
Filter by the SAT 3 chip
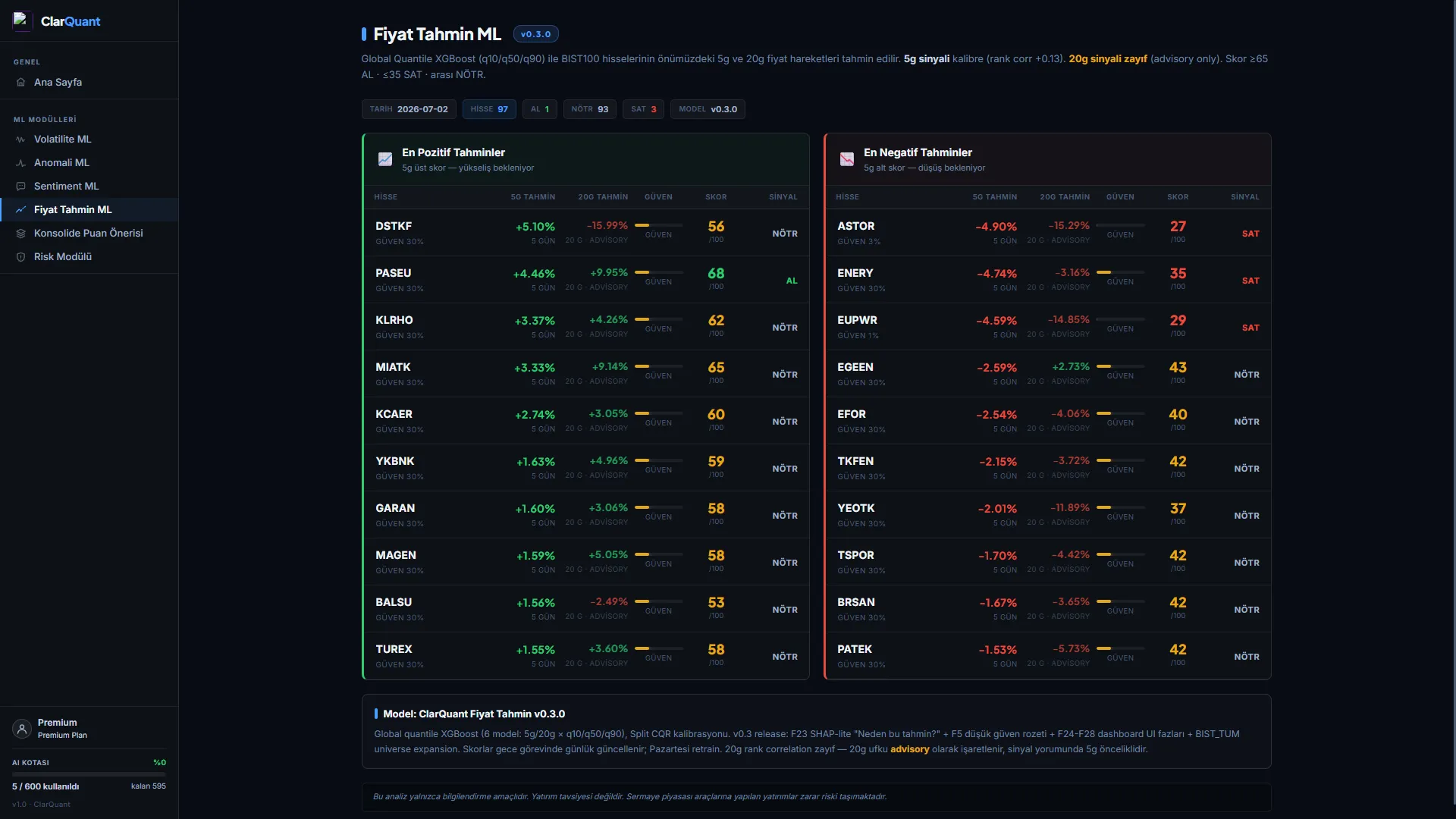644,109
